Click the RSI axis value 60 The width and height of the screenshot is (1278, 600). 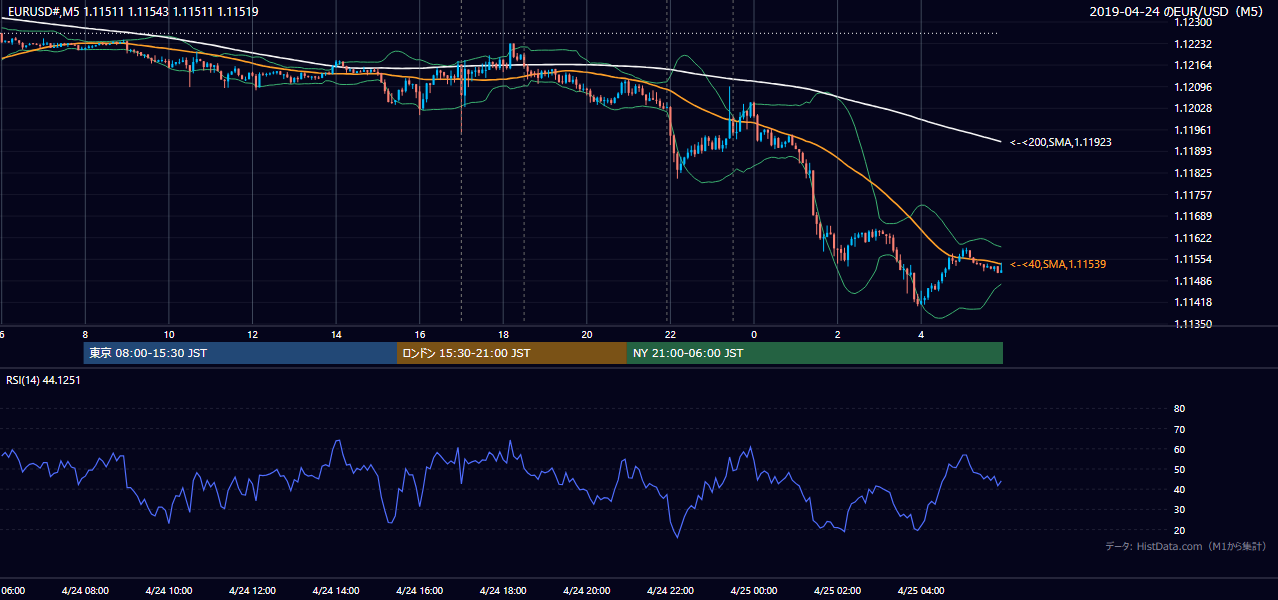tap(1179, 449)
